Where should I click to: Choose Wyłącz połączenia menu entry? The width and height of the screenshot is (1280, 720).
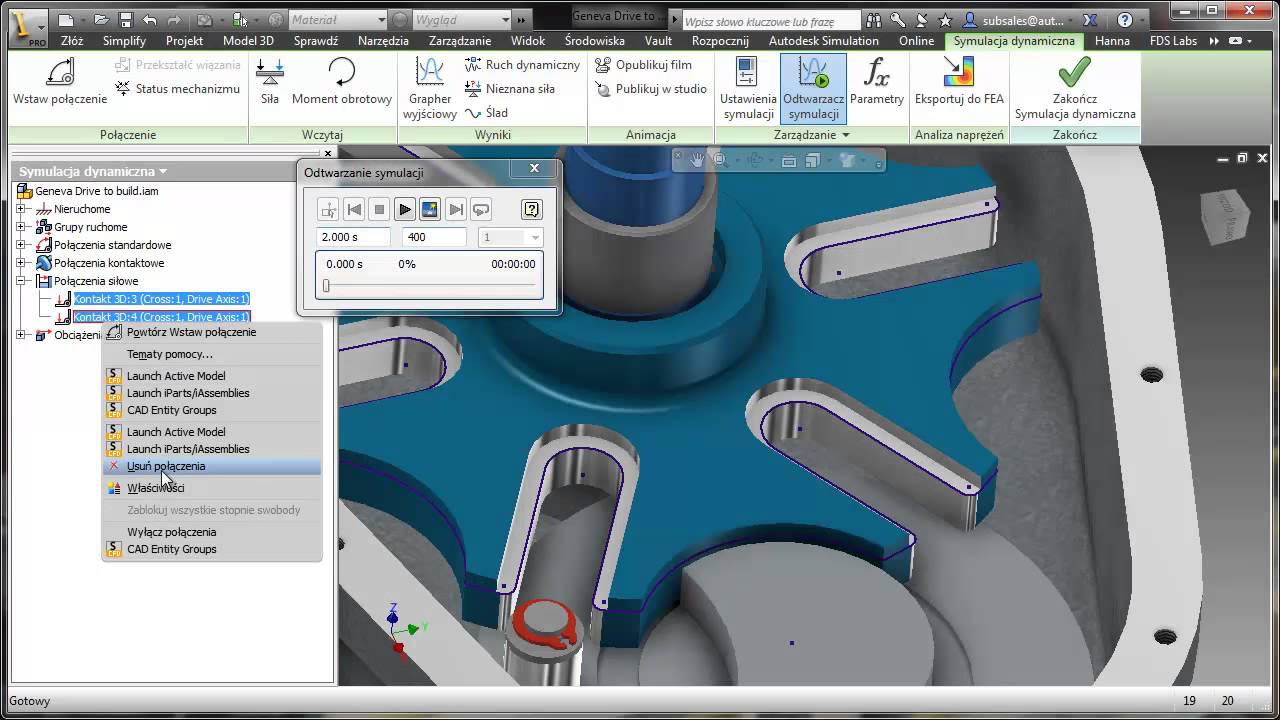(x=212, y=532)
